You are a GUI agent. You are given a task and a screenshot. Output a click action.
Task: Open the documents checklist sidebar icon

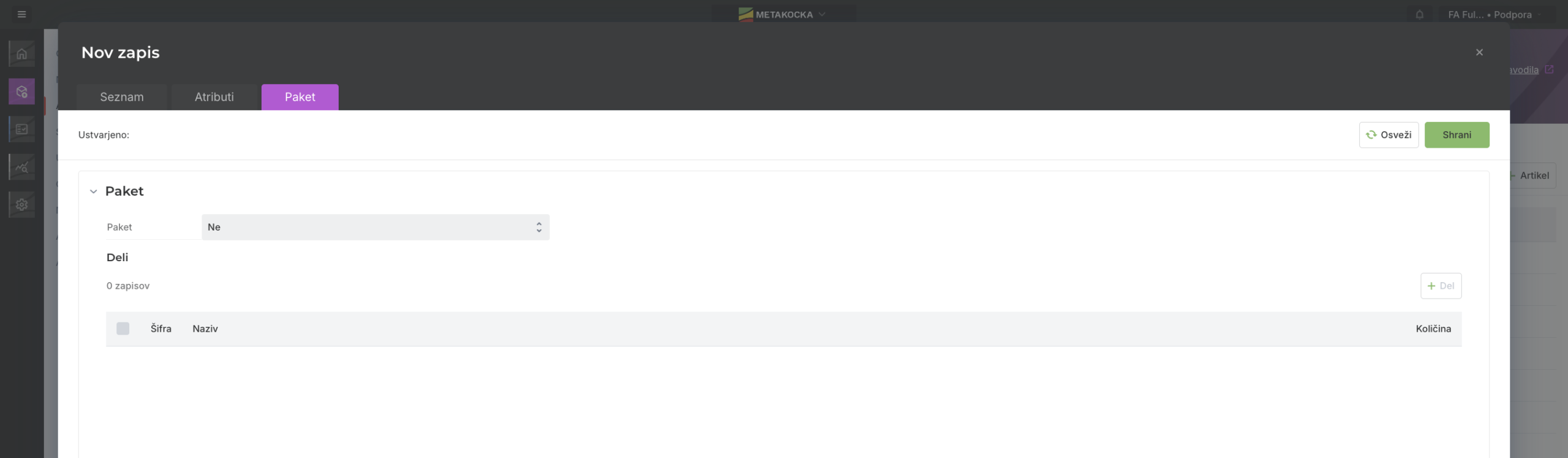[21, 129]
